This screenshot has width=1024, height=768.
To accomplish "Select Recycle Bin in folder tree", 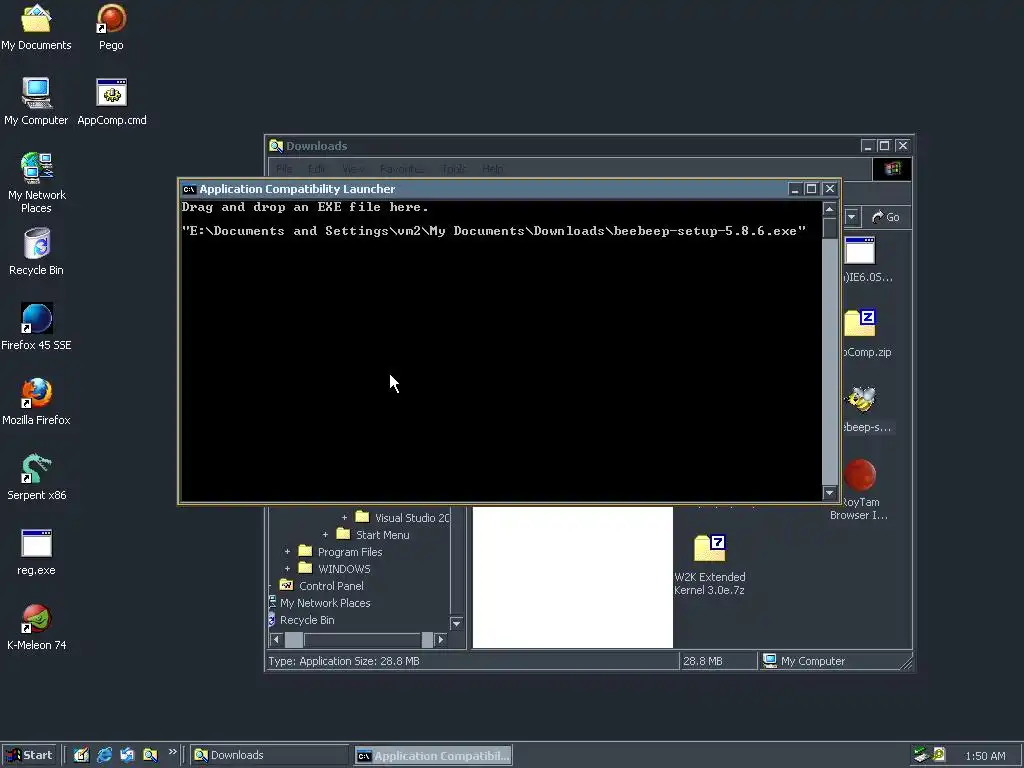I will tap(307, 620).
